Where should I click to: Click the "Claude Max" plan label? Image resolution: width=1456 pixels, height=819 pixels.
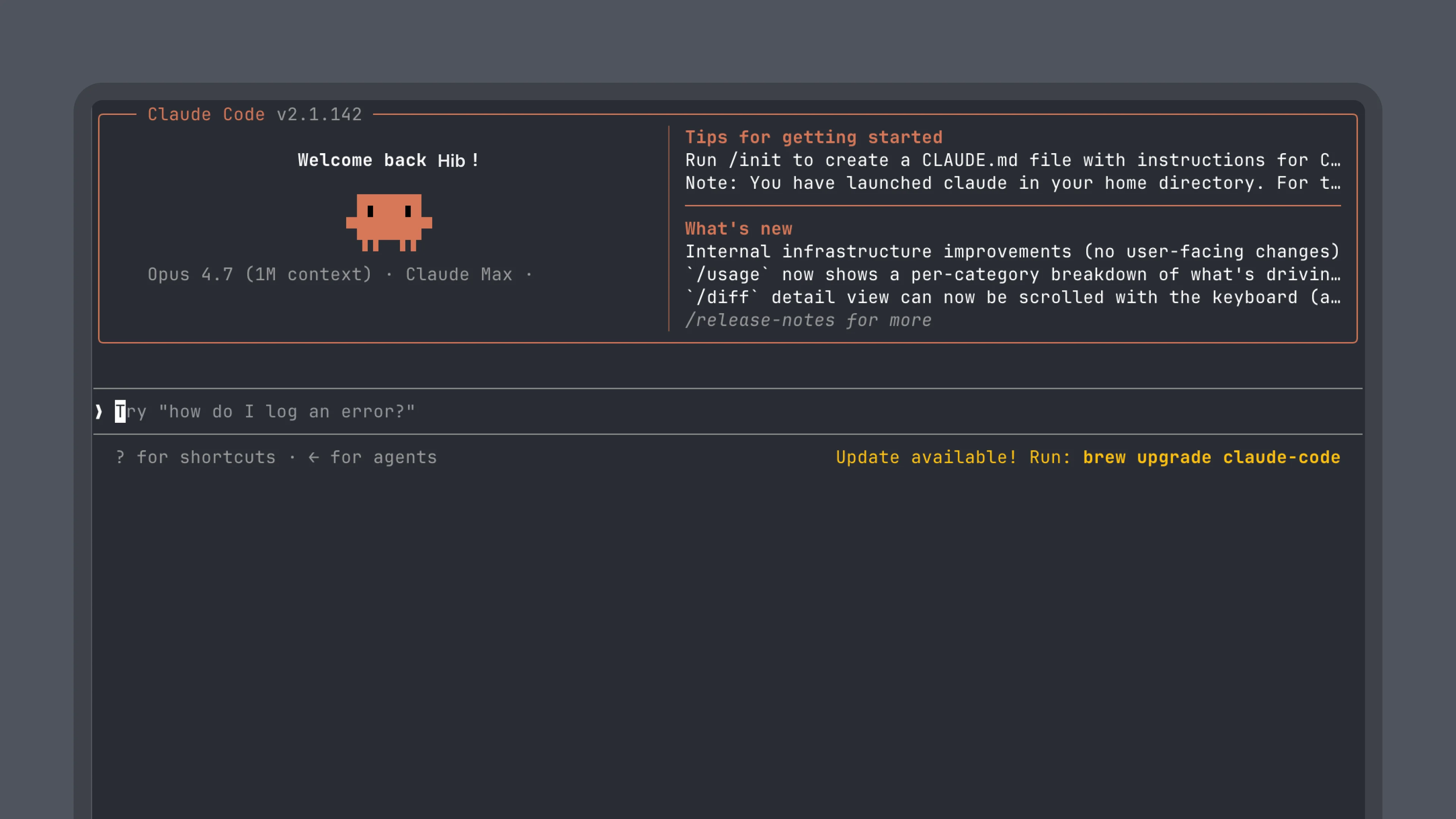[459, 275]
